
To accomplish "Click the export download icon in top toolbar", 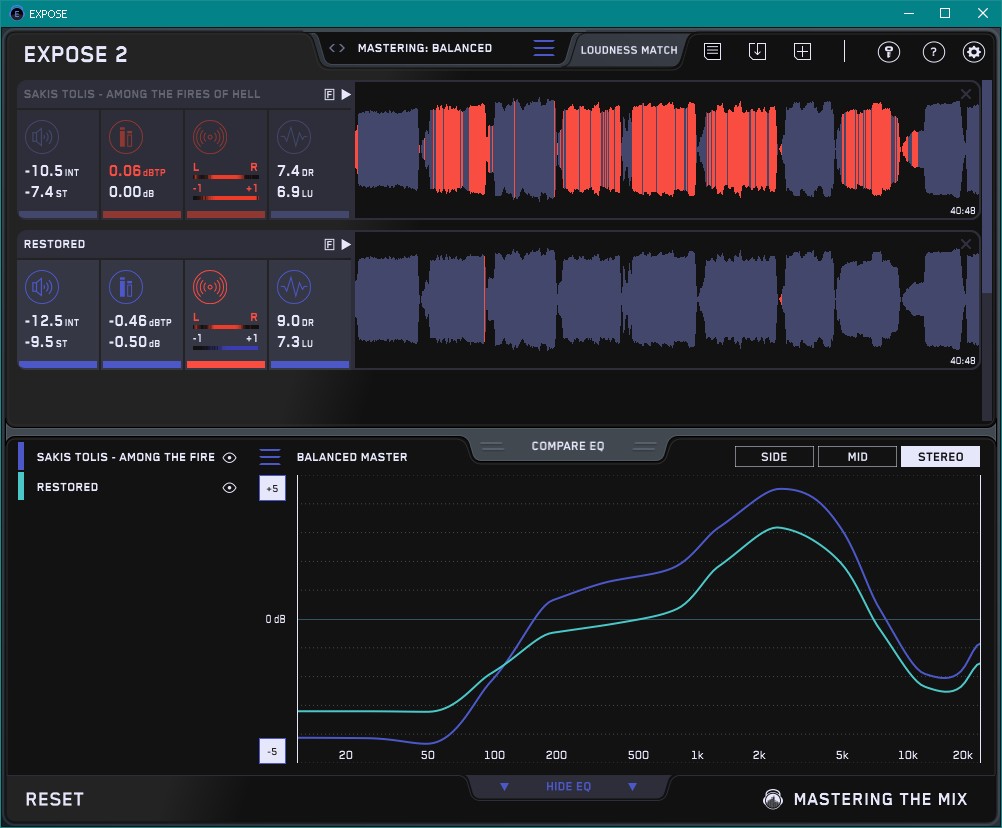I will pos(757,51).
